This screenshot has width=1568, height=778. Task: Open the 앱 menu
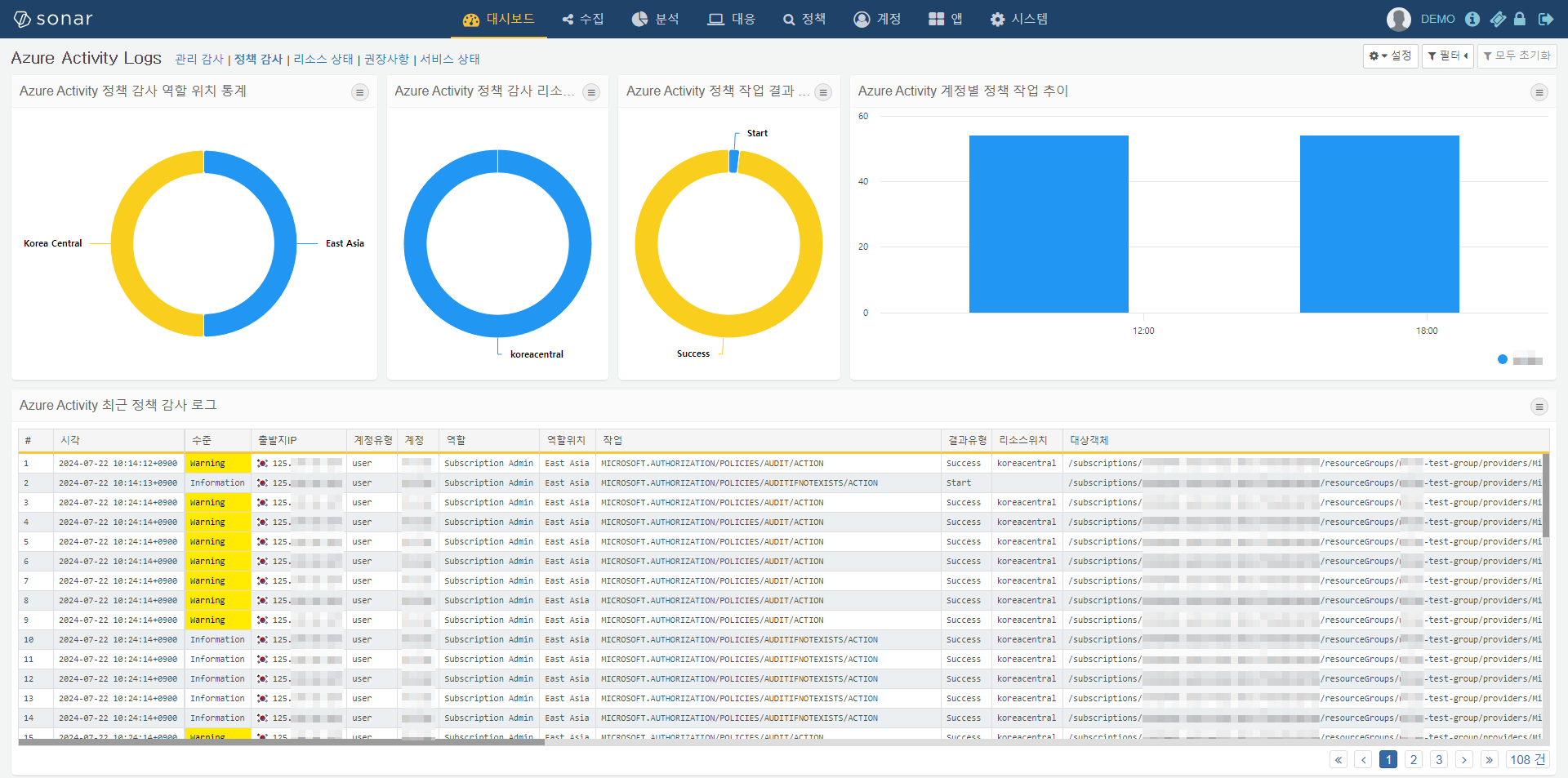[x=946, y=19]
